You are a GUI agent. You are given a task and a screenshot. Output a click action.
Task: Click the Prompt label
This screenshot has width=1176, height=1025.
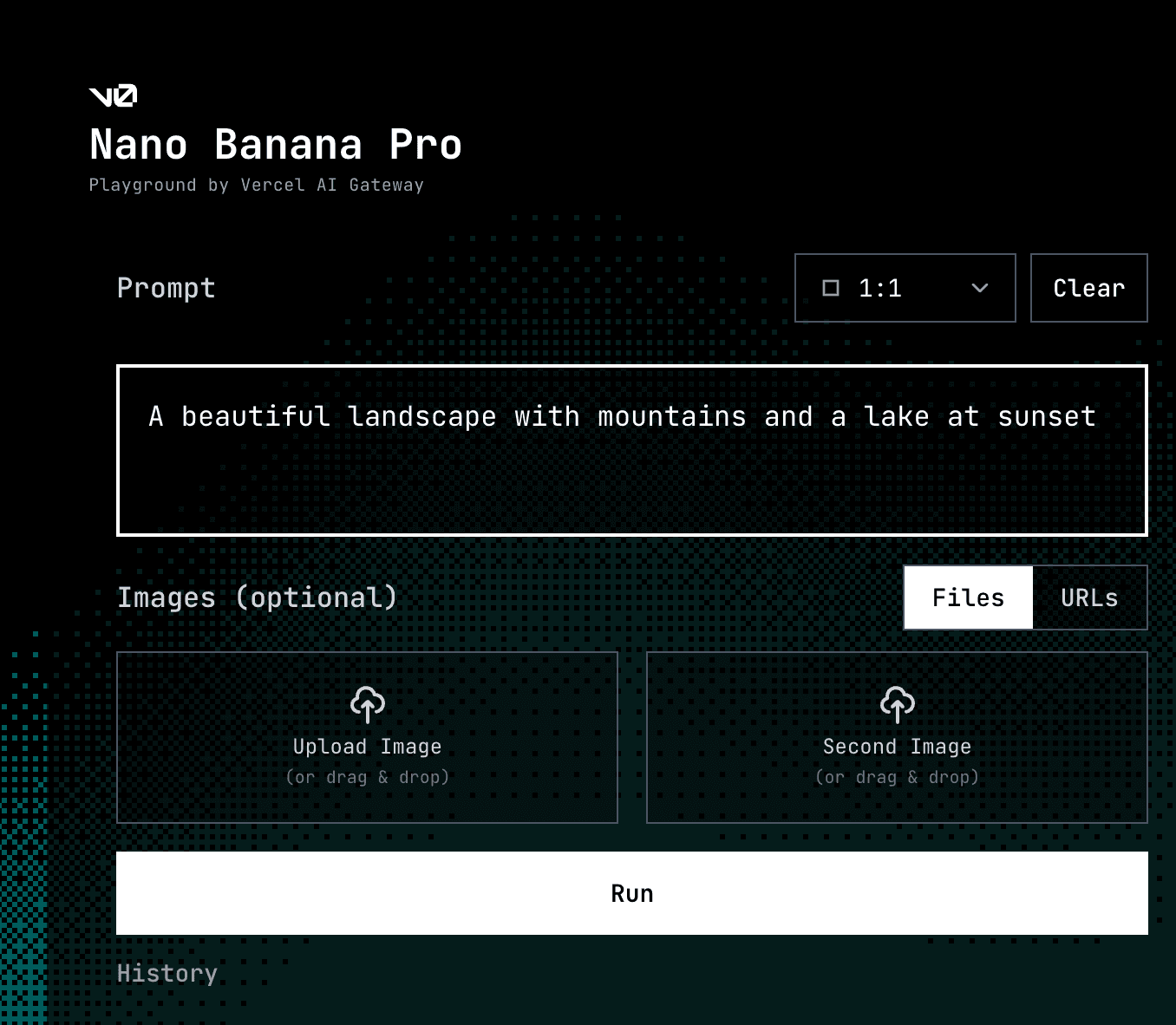point(166,288)
